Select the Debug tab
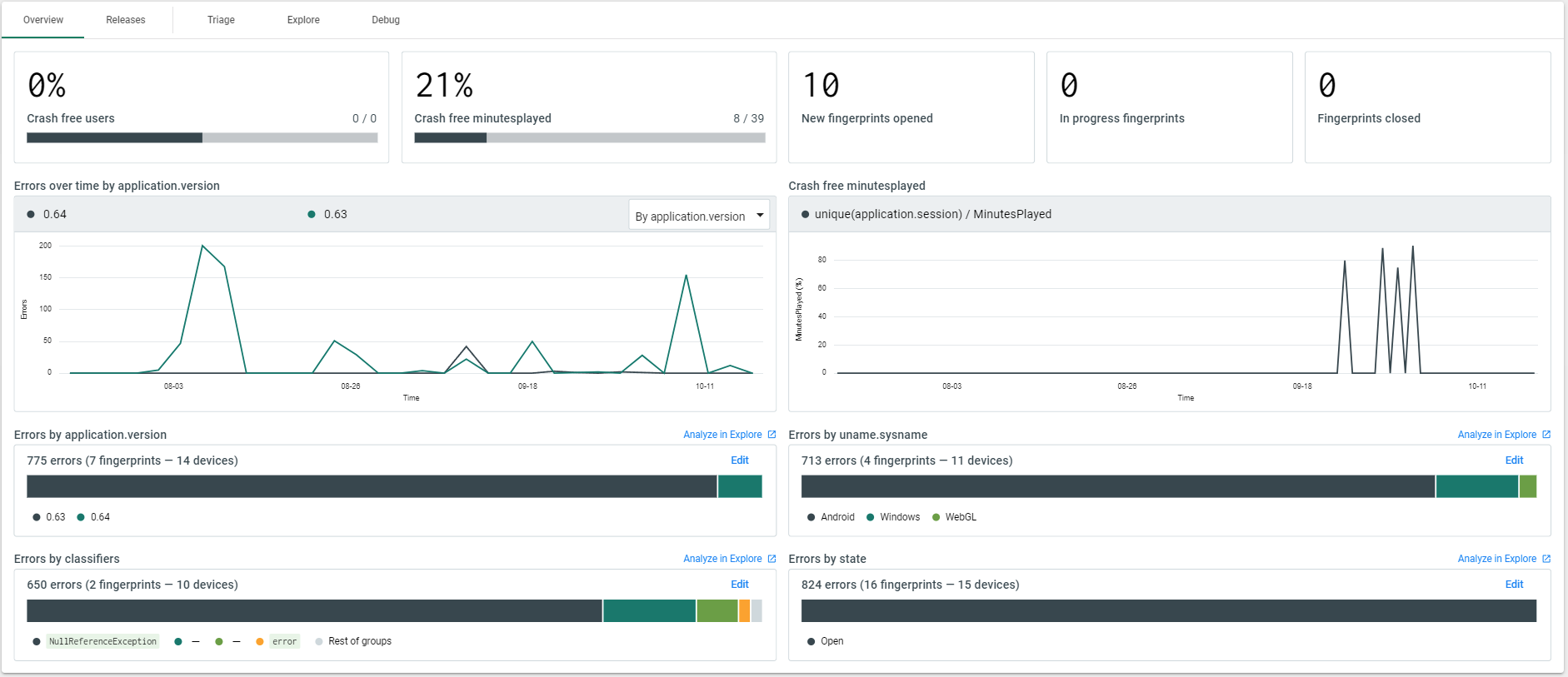This screenshot has width=1568, height=677. tap(386, 20)
